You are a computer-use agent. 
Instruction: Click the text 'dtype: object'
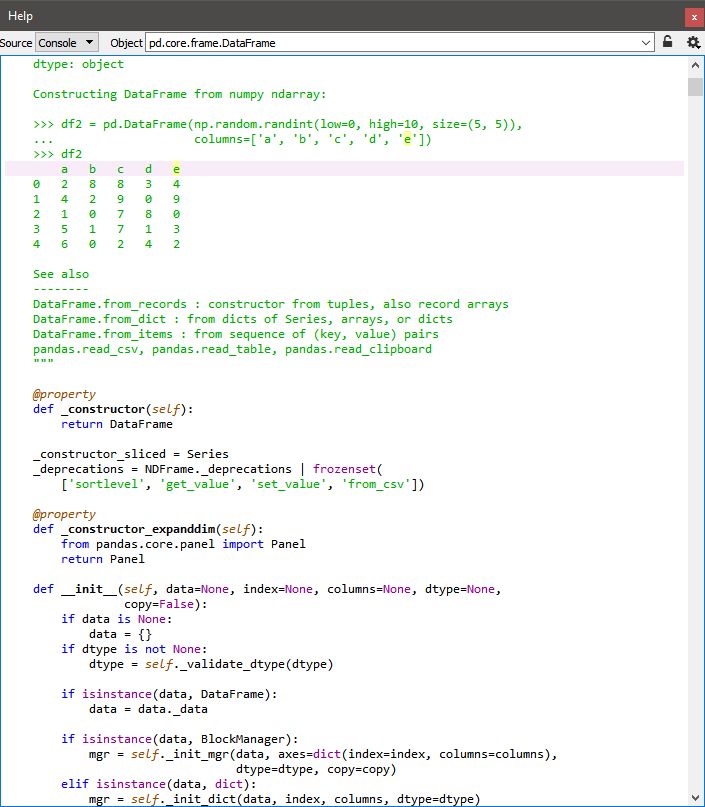pyautogui.click(x=78, y=64)
